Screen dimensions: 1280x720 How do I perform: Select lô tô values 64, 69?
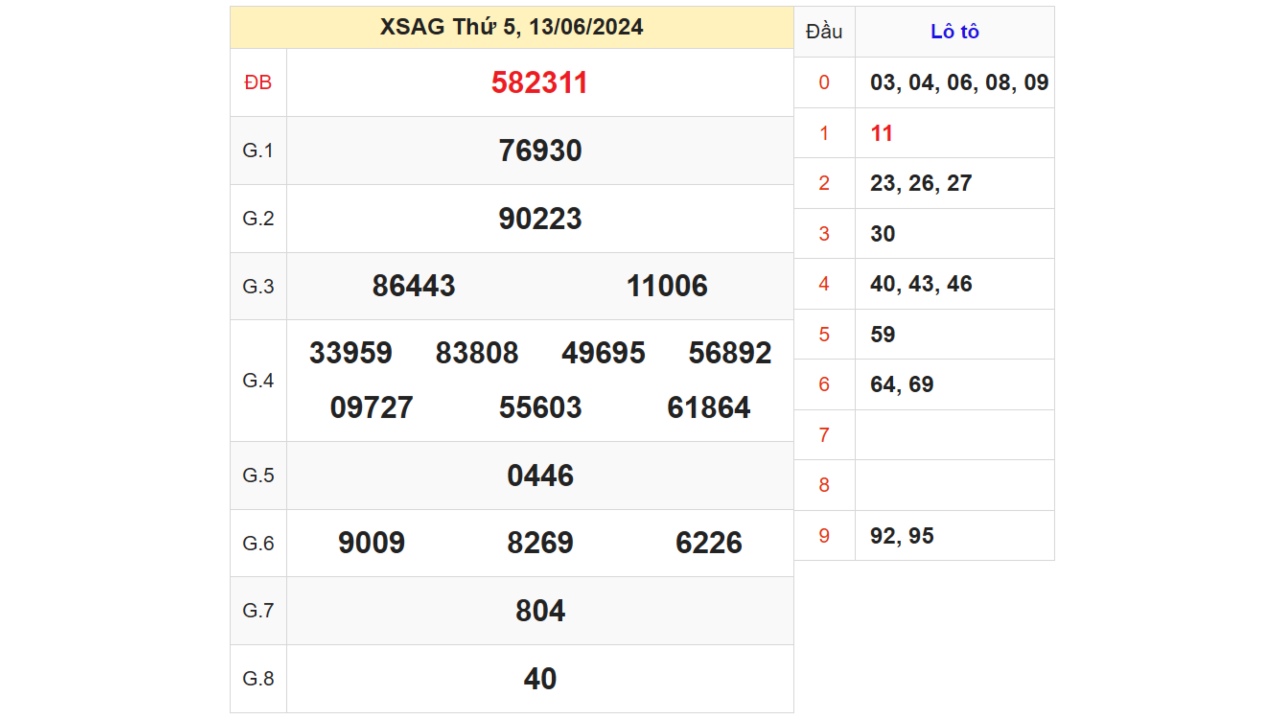coord(902,385)
